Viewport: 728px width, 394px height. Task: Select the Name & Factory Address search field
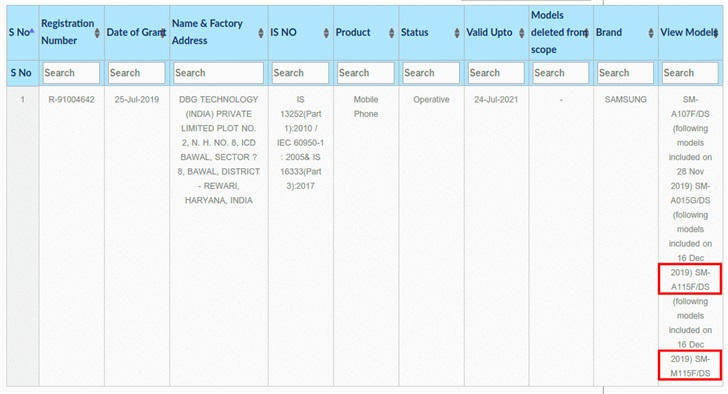(x=218, y=73)
